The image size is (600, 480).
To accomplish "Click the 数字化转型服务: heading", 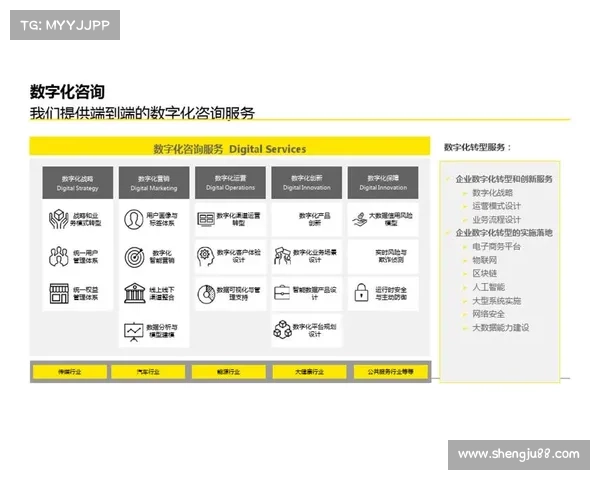I will (x=477, y=147).
